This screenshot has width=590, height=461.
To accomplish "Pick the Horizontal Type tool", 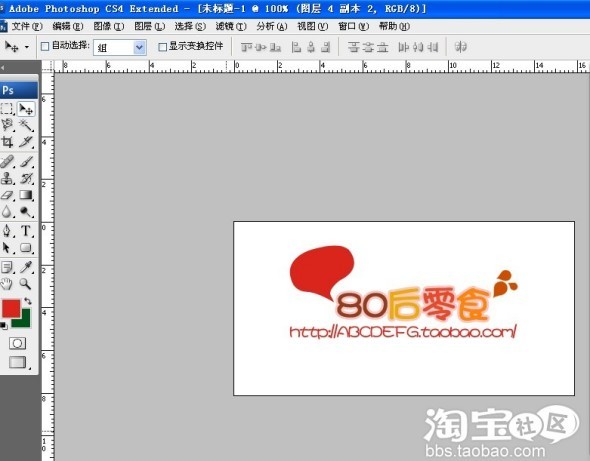I will 26,231.
